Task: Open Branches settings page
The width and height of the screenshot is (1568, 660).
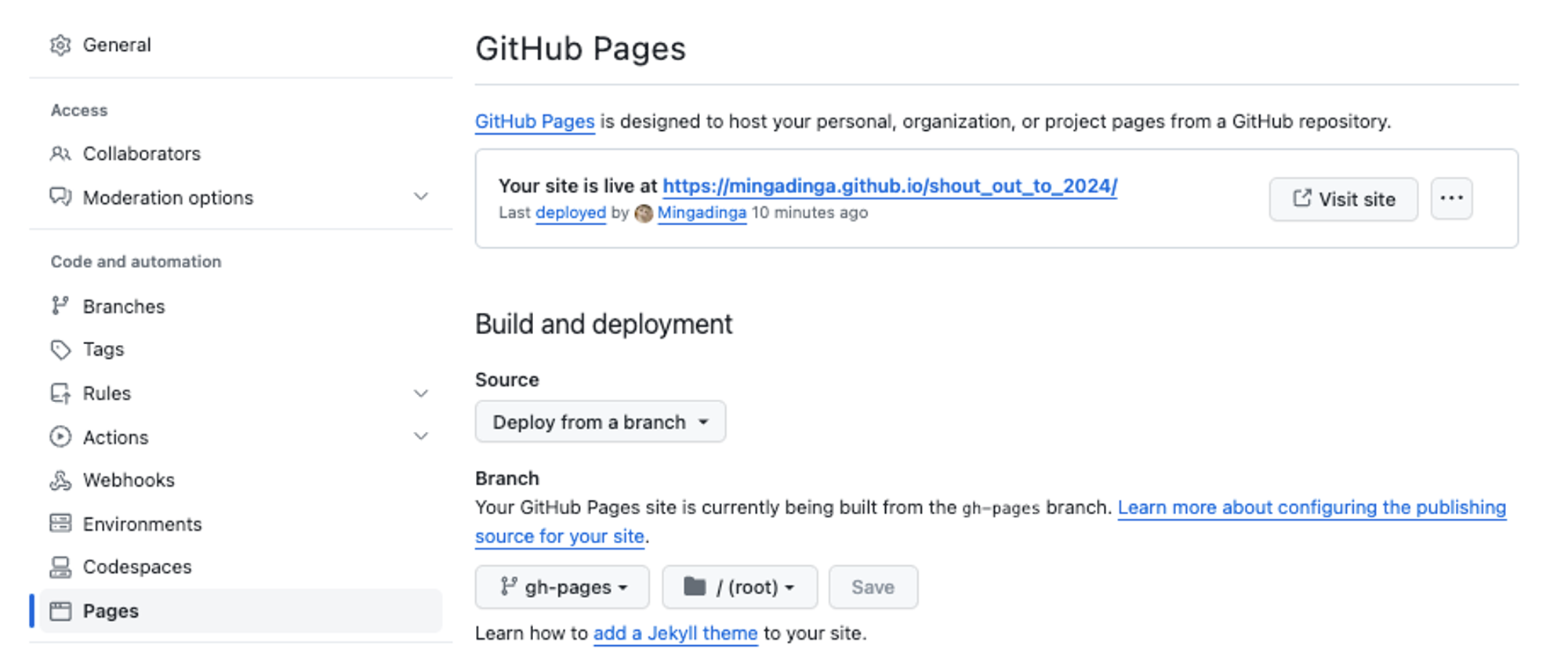Action: 124,306
